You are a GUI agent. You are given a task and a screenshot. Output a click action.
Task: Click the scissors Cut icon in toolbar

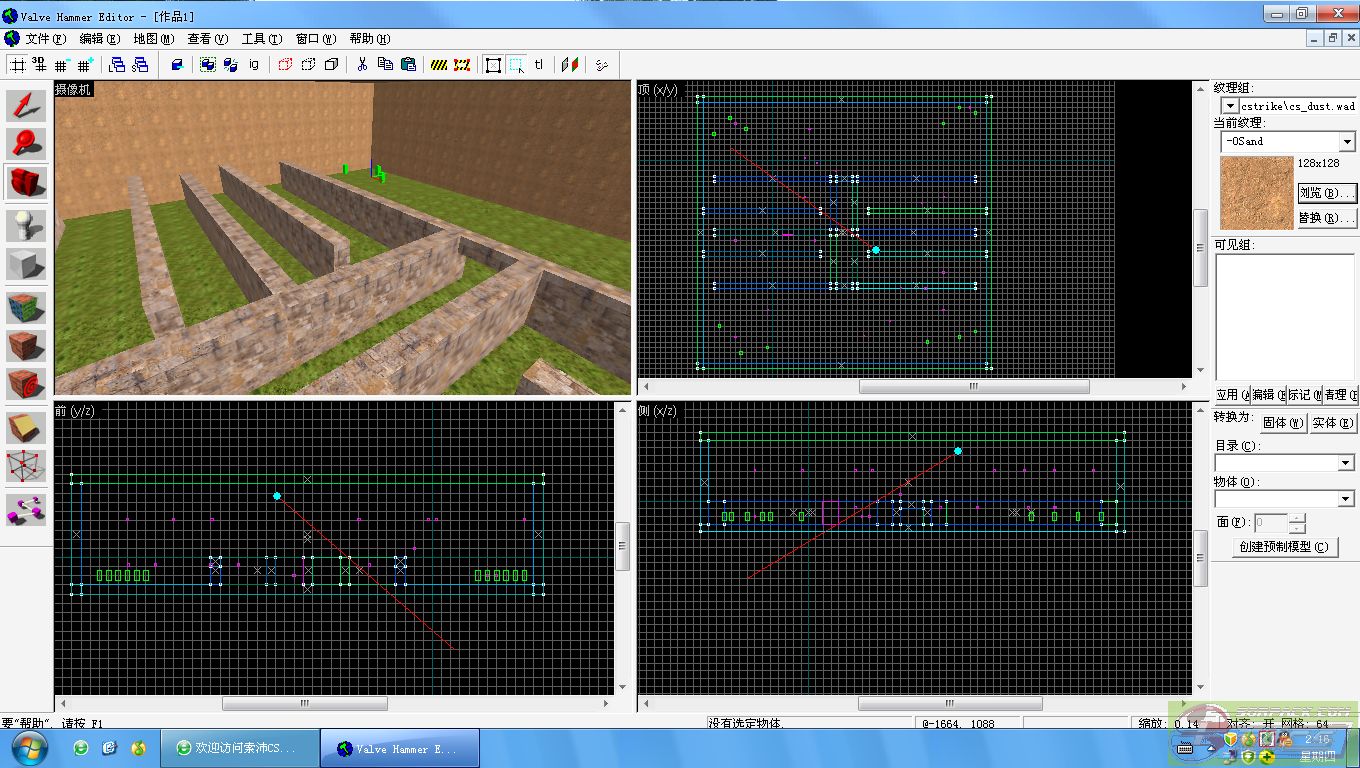pos(360,65)
